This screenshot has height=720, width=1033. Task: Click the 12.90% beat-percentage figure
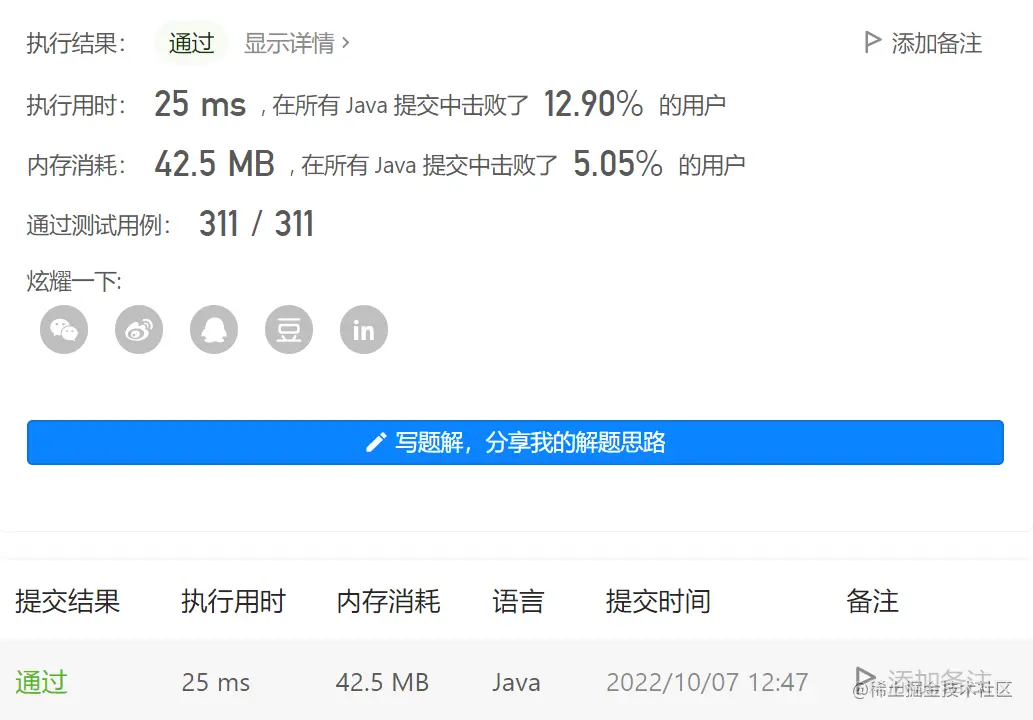[x=593, y=103]
